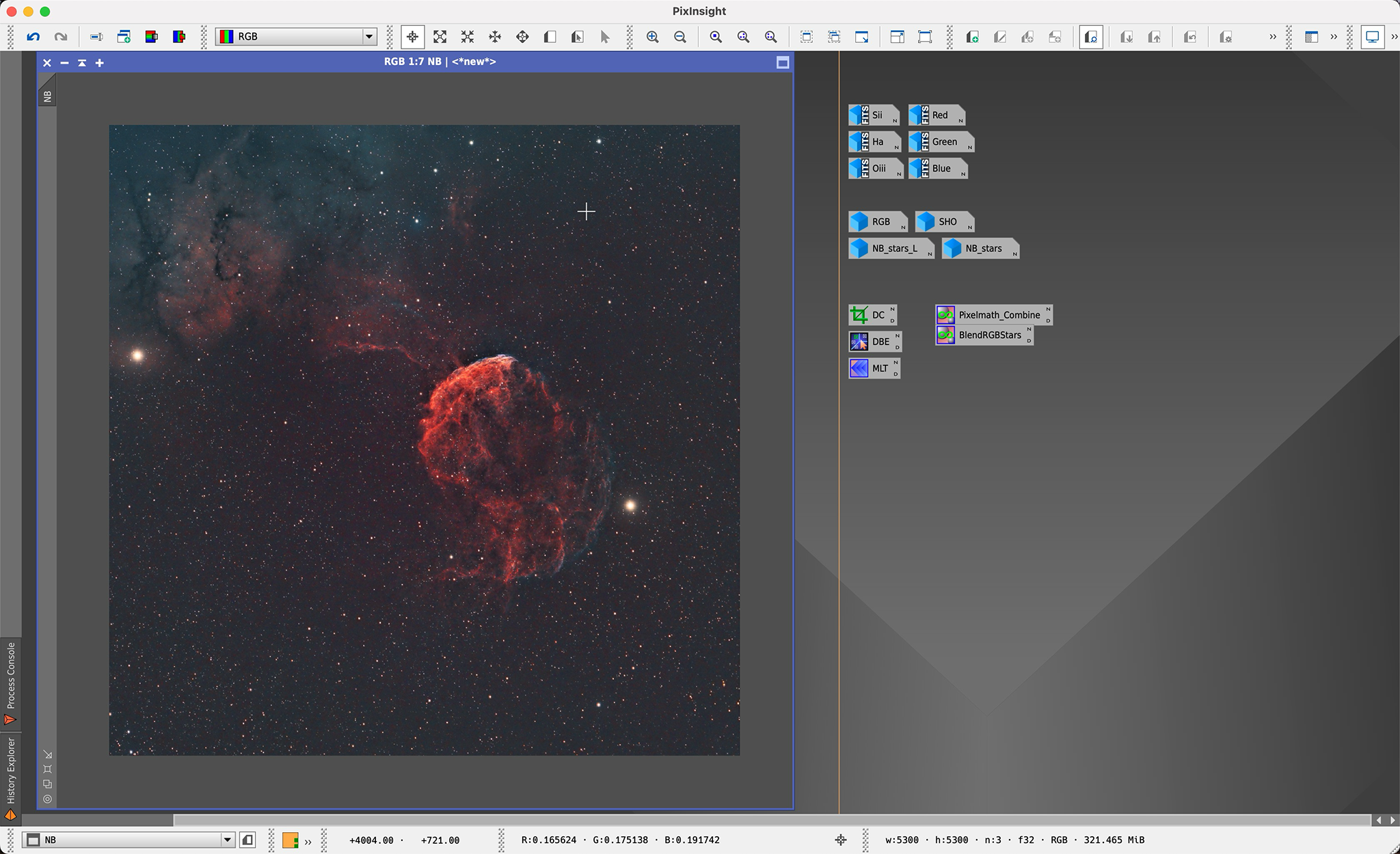The image size is (1400, 854).
Task: Click bottom-left arrow icon in image window
Action: click(47, 754)
